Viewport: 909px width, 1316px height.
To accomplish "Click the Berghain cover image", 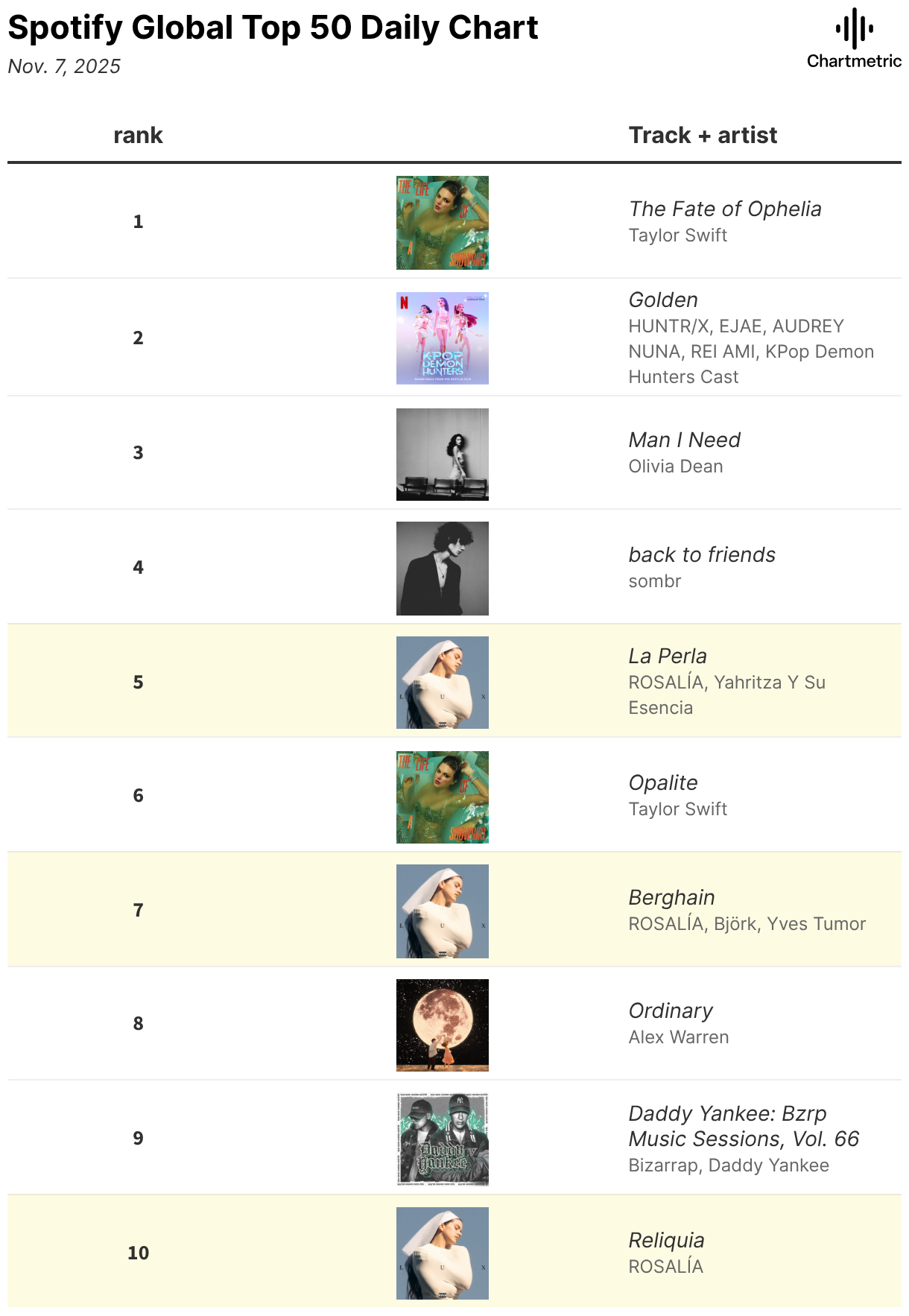I will pos(443,911).
